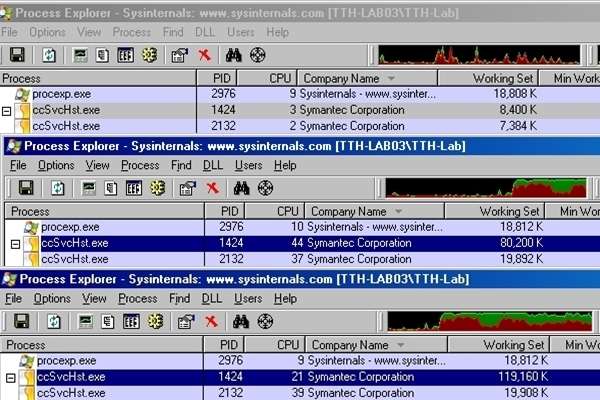Sort by Working Set column in top window
Screen dimensions: 600x400
(488, 78)
